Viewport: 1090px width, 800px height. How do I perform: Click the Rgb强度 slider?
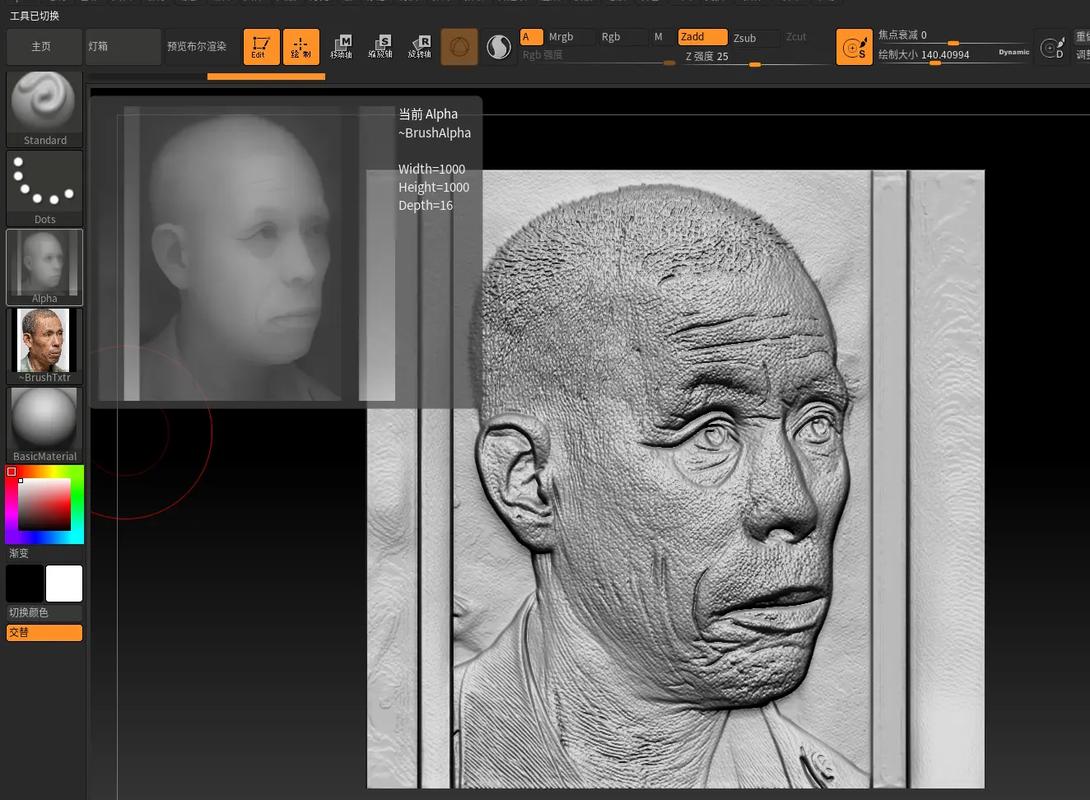click(x=599, y=56)
